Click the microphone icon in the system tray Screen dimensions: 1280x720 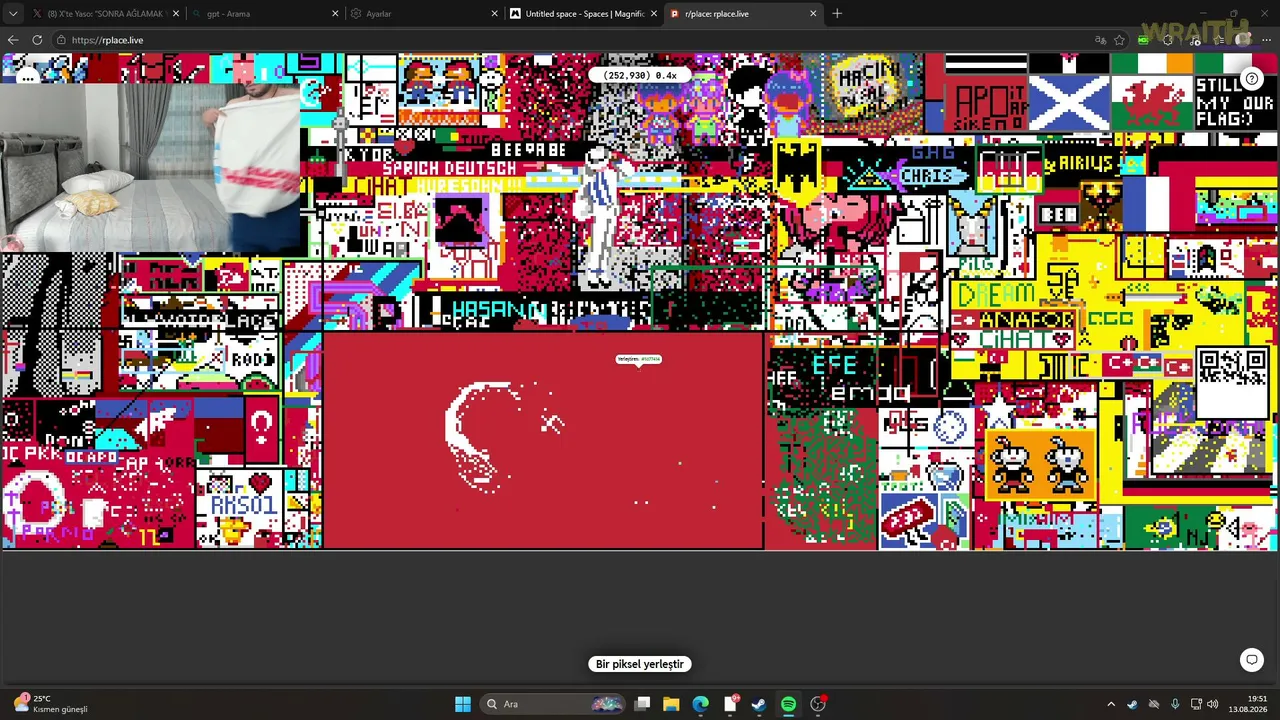pos(1175,704)
